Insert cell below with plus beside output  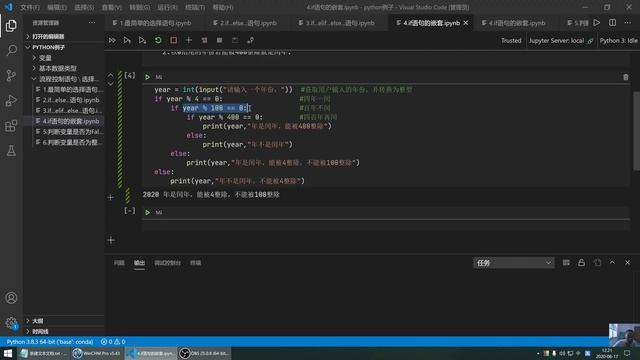tap(111, 197)
